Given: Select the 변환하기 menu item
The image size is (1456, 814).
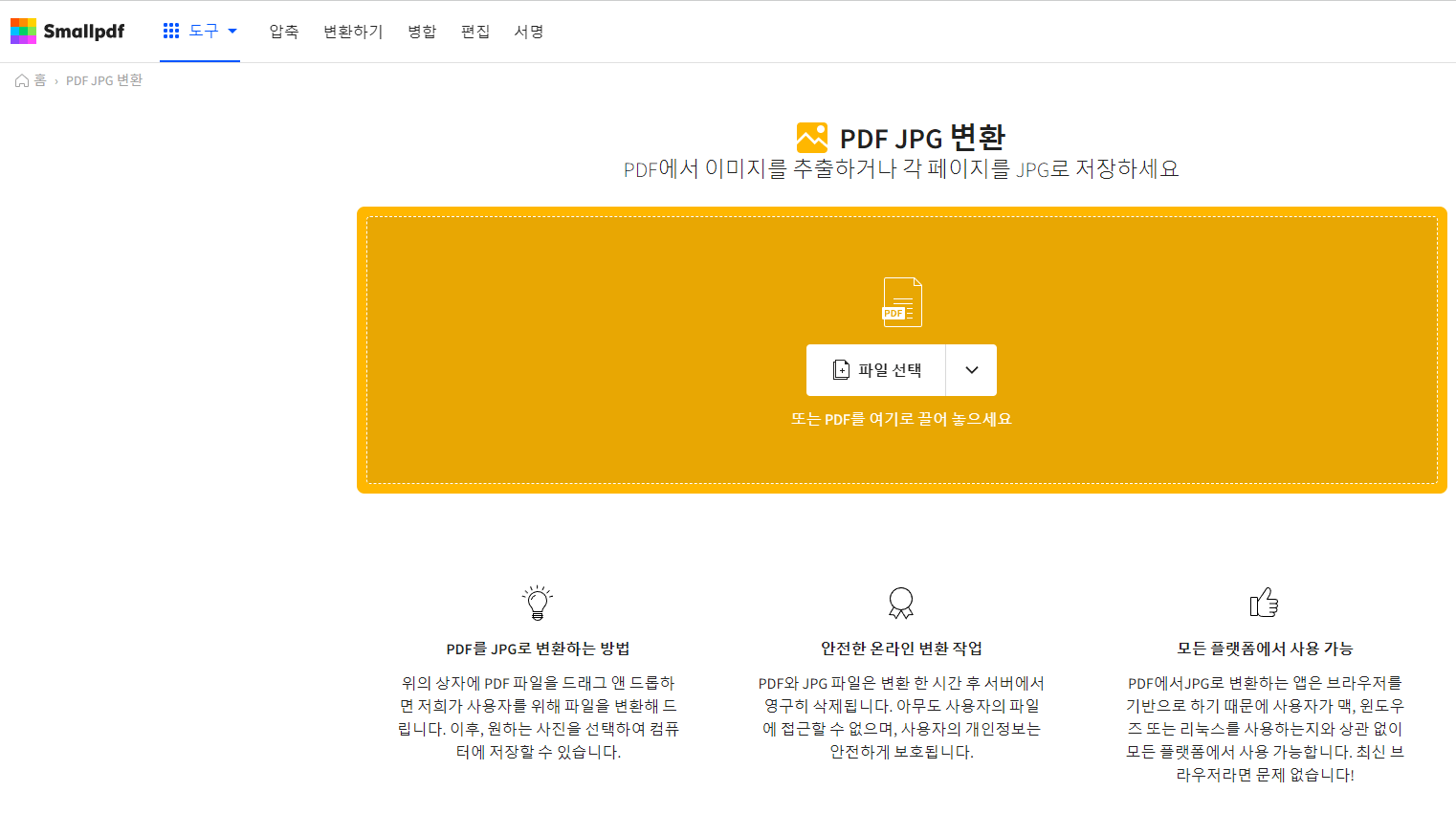Looking at the screenshot, I should tap(352, 32).
